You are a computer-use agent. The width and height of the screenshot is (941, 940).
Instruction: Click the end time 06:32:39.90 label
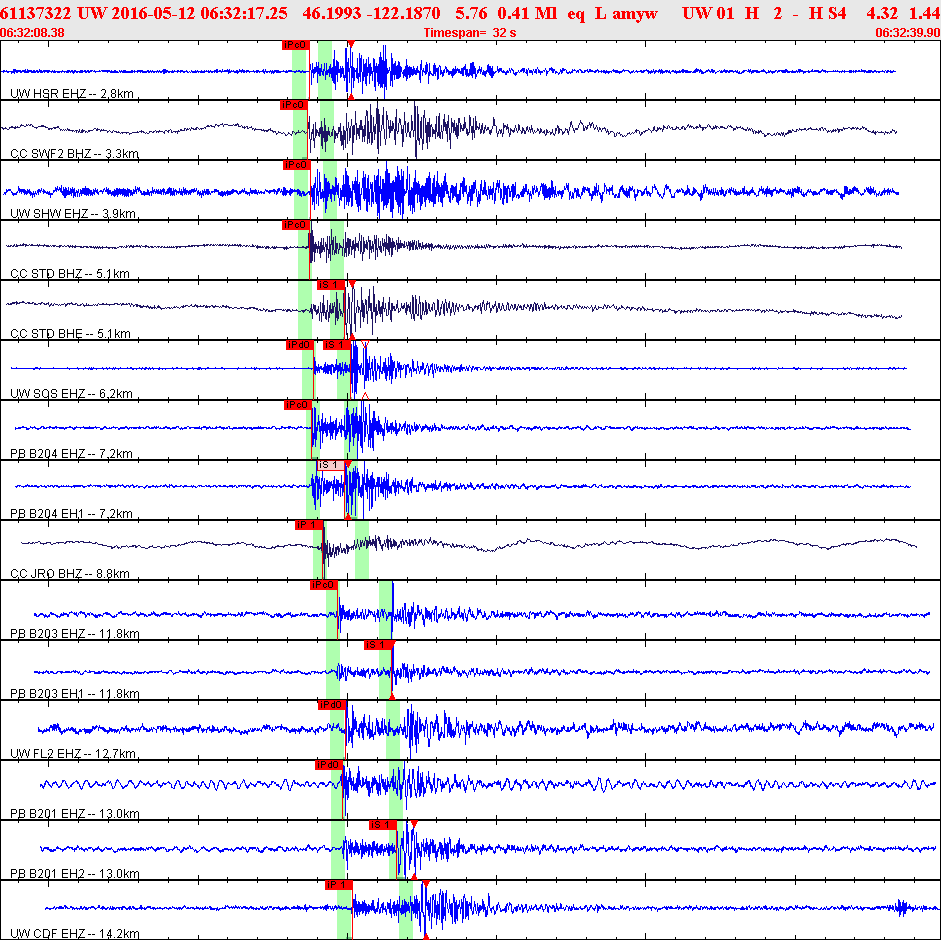pos(907,32)
